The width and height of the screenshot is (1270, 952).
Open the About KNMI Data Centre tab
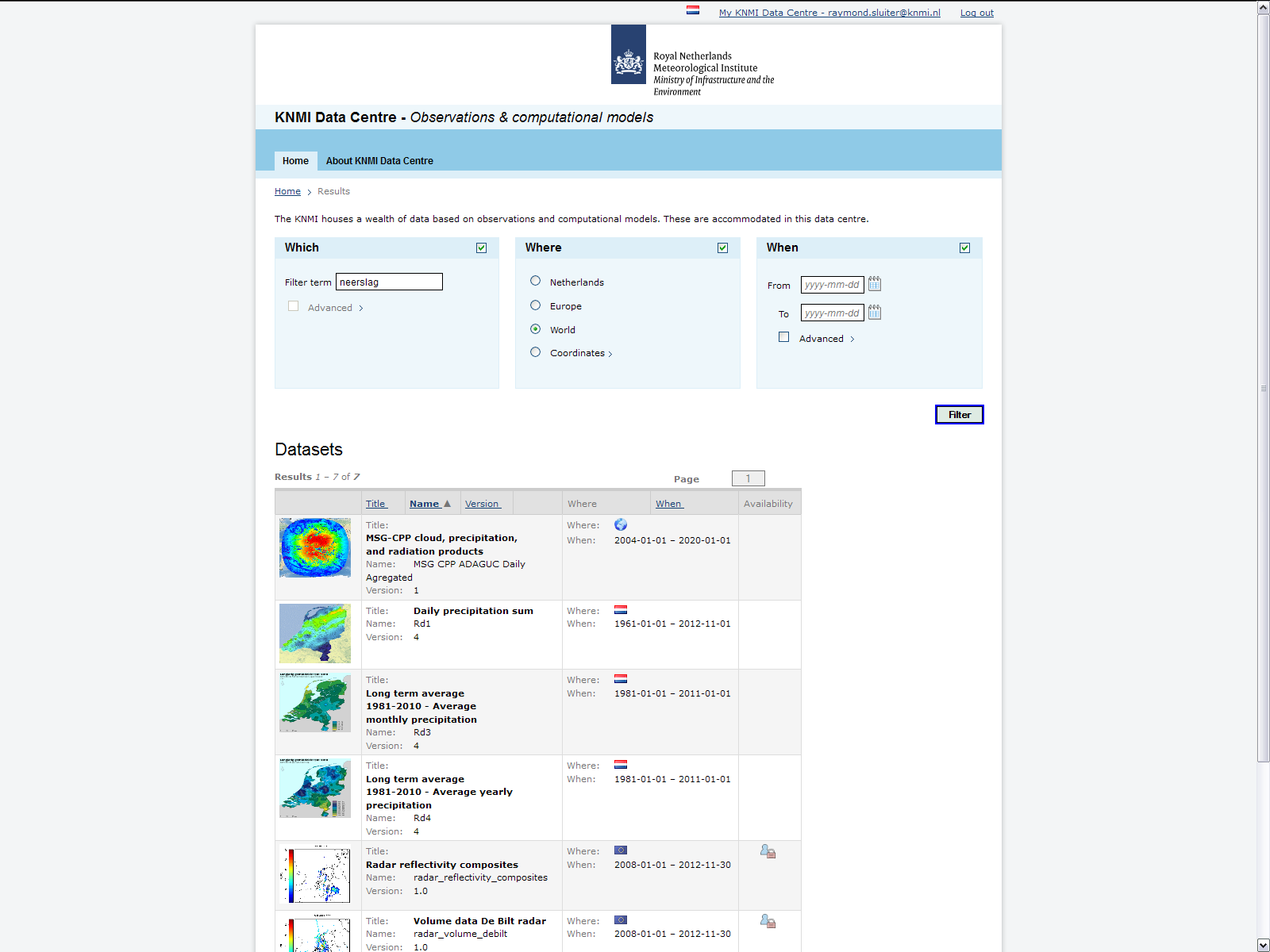(x=379, y=161)
